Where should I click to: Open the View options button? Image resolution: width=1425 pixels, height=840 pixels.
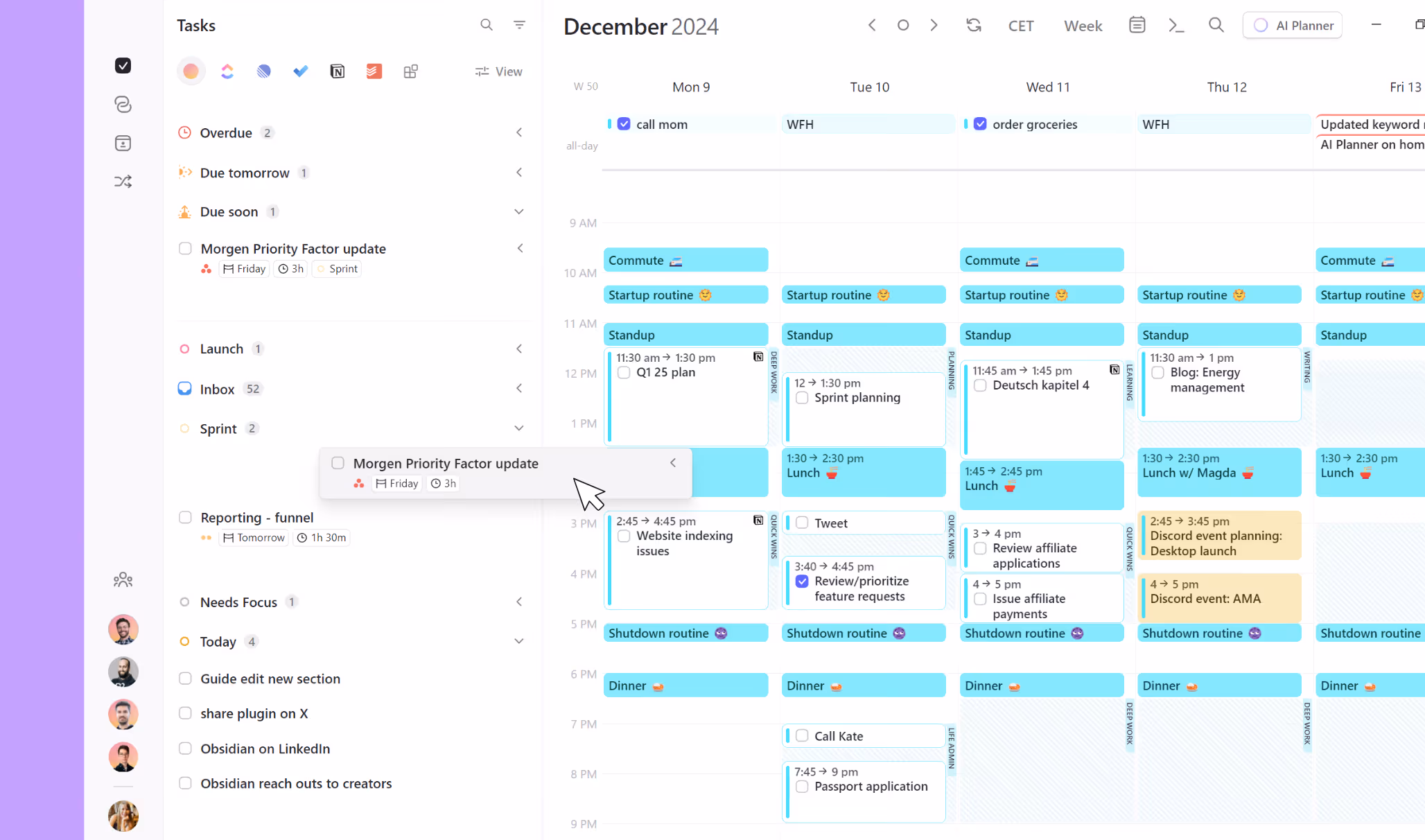(499, 71)
